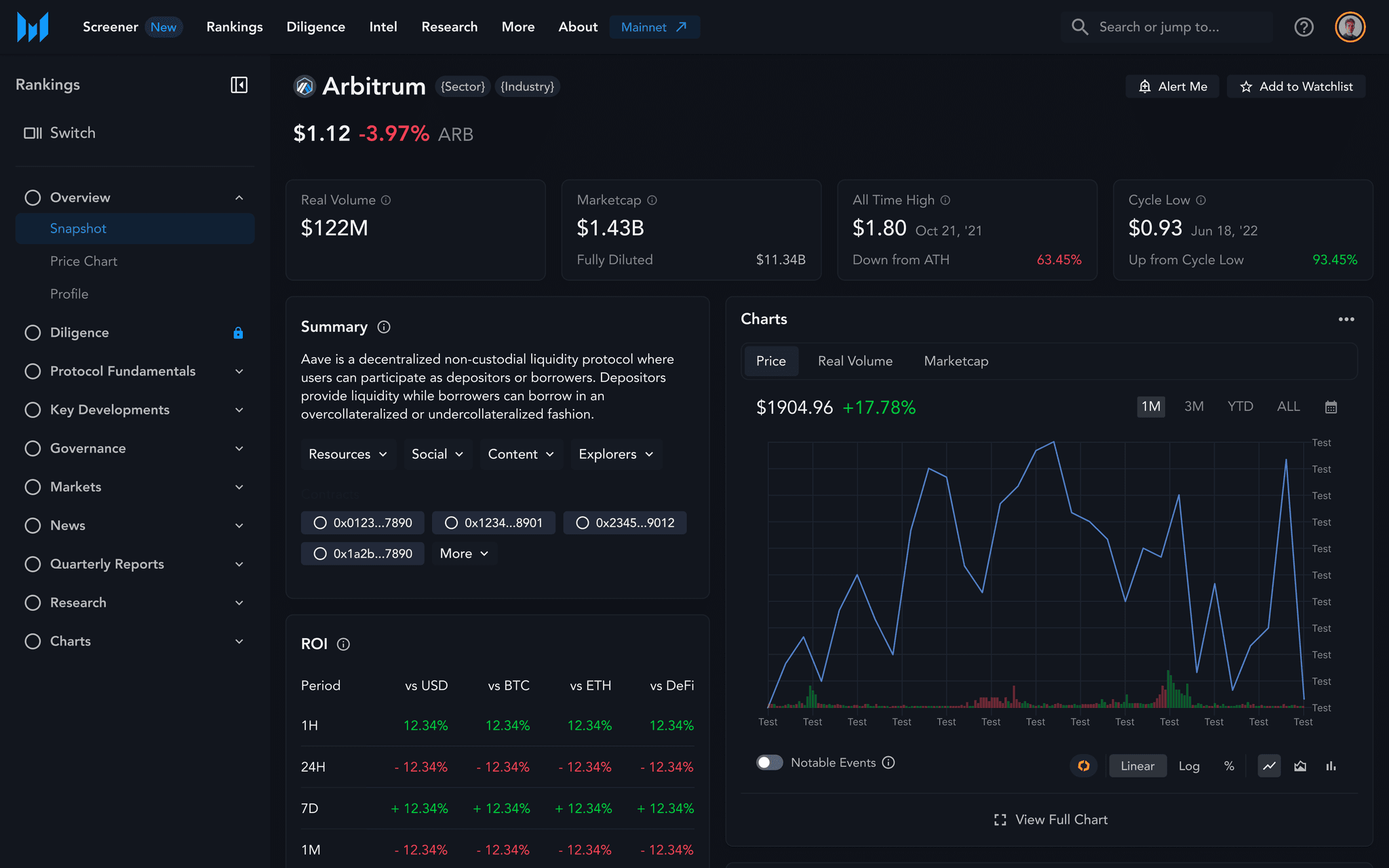The image size is (1389, 868).
Task: Collapse the Rankings sidebar panel icon
Action: pos(239,85)
